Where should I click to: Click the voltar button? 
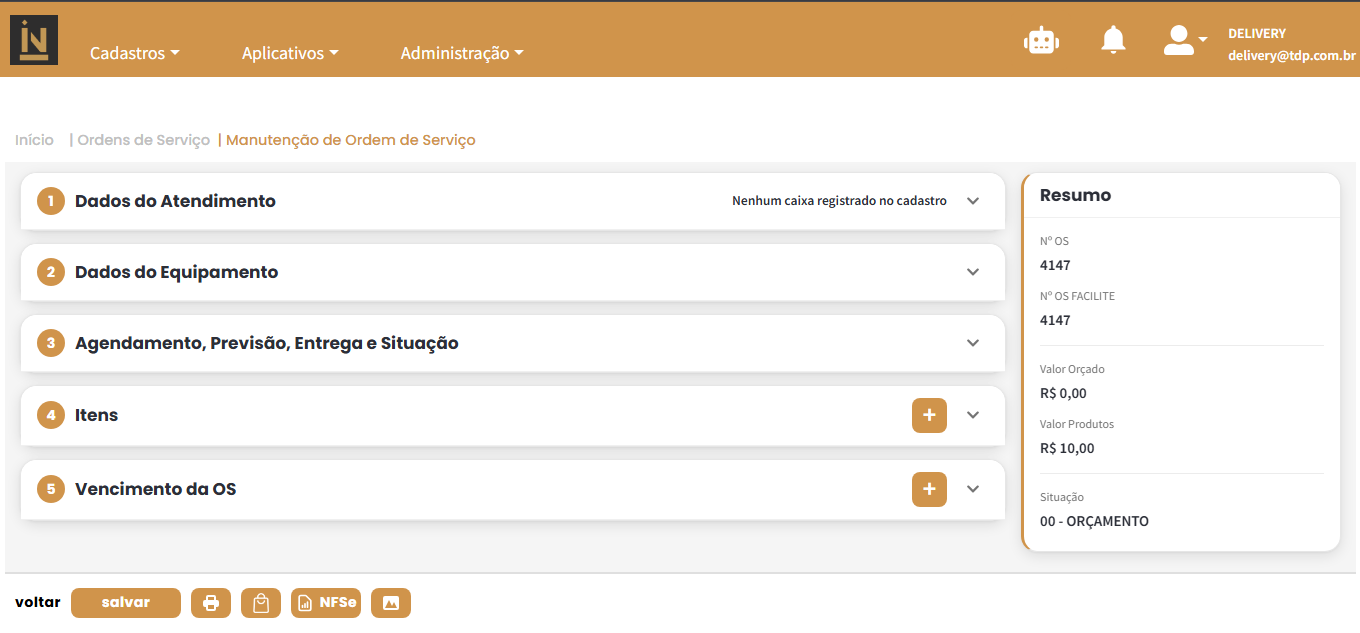point(38,602)
